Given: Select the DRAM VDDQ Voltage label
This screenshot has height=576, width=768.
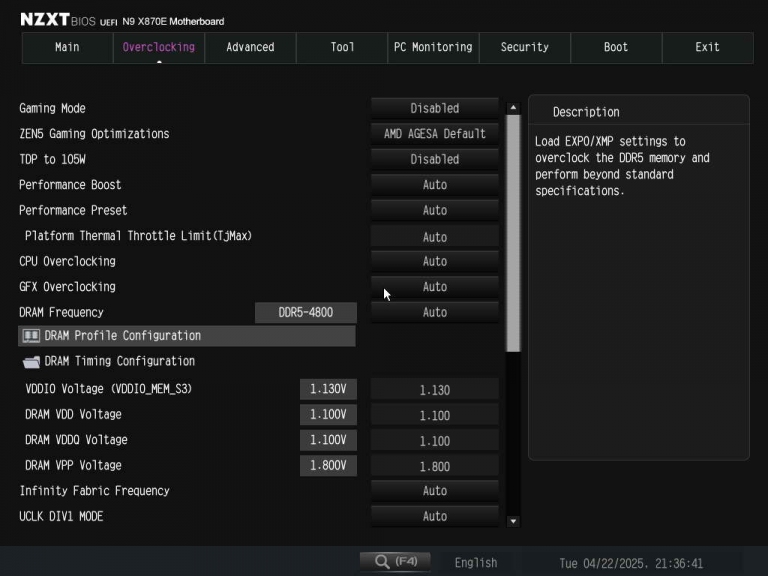Looking at the screenshot, I should tap(76, 440).
